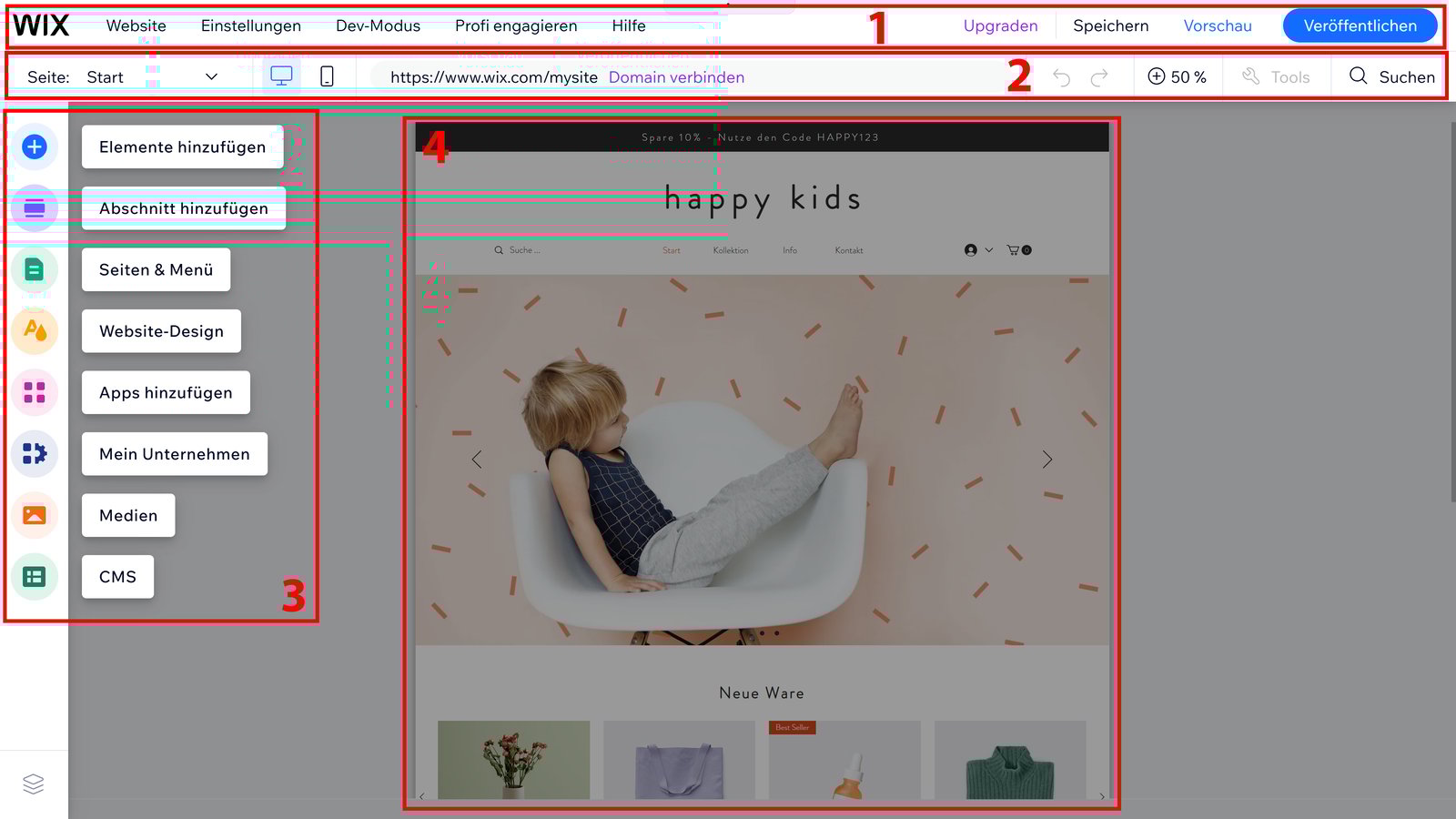Open the Layers icon at bottom left
The width and height of the screenshot is (1456, 819).
[x=34, y=784]
